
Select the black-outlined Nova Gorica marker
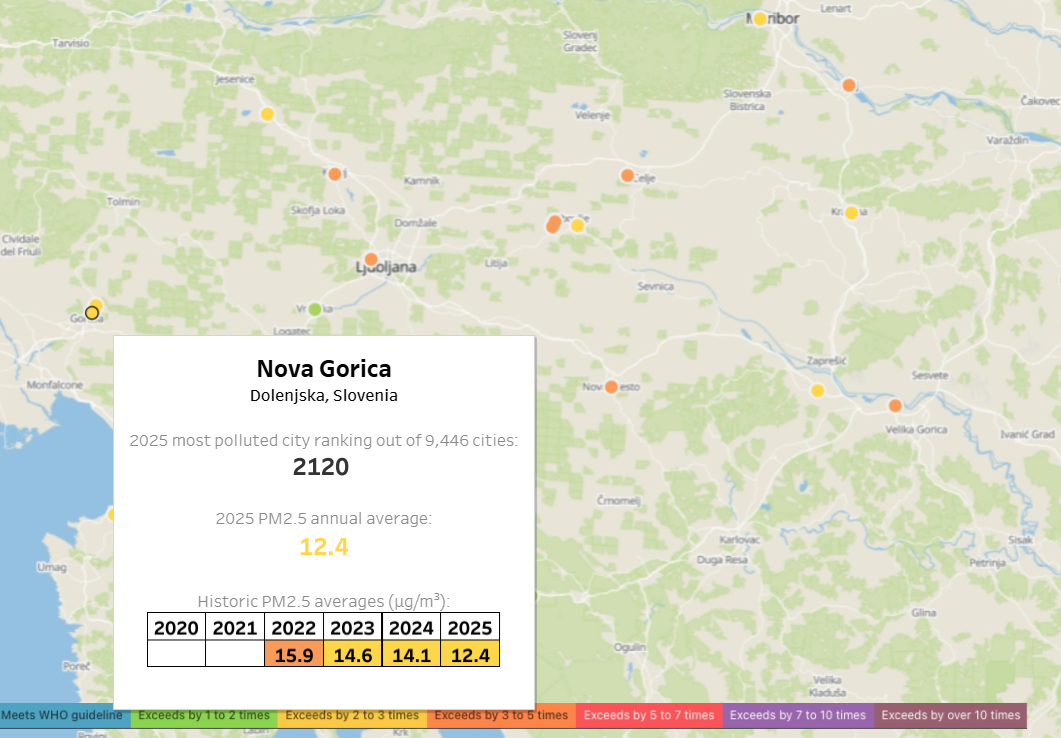pyautogui.click(x=92, y=313)
